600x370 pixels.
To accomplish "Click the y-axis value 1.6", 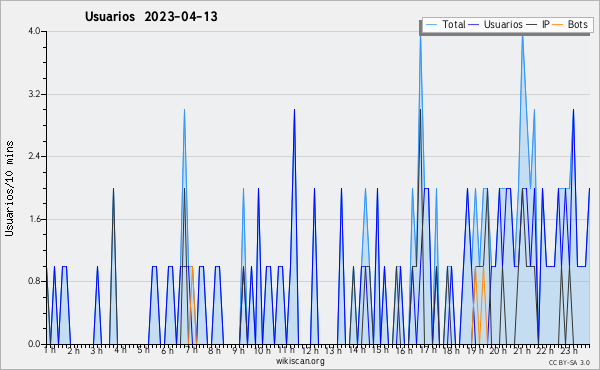I will (34, 219).
